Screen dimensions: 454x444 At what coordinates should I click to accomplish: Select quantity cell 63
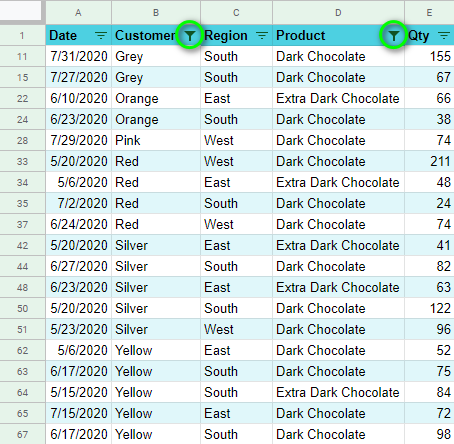pos(429,287)
